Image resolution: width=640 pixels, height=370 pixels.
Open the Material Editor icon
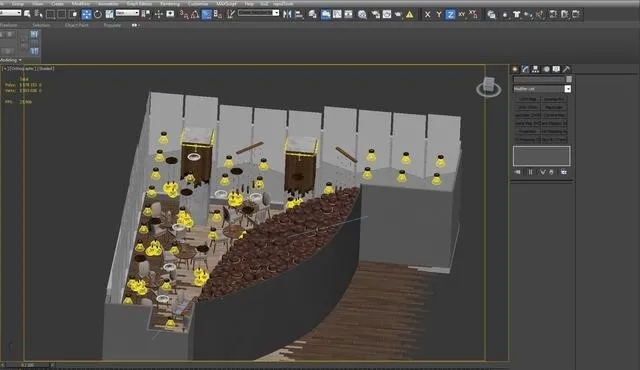[362, 14]
